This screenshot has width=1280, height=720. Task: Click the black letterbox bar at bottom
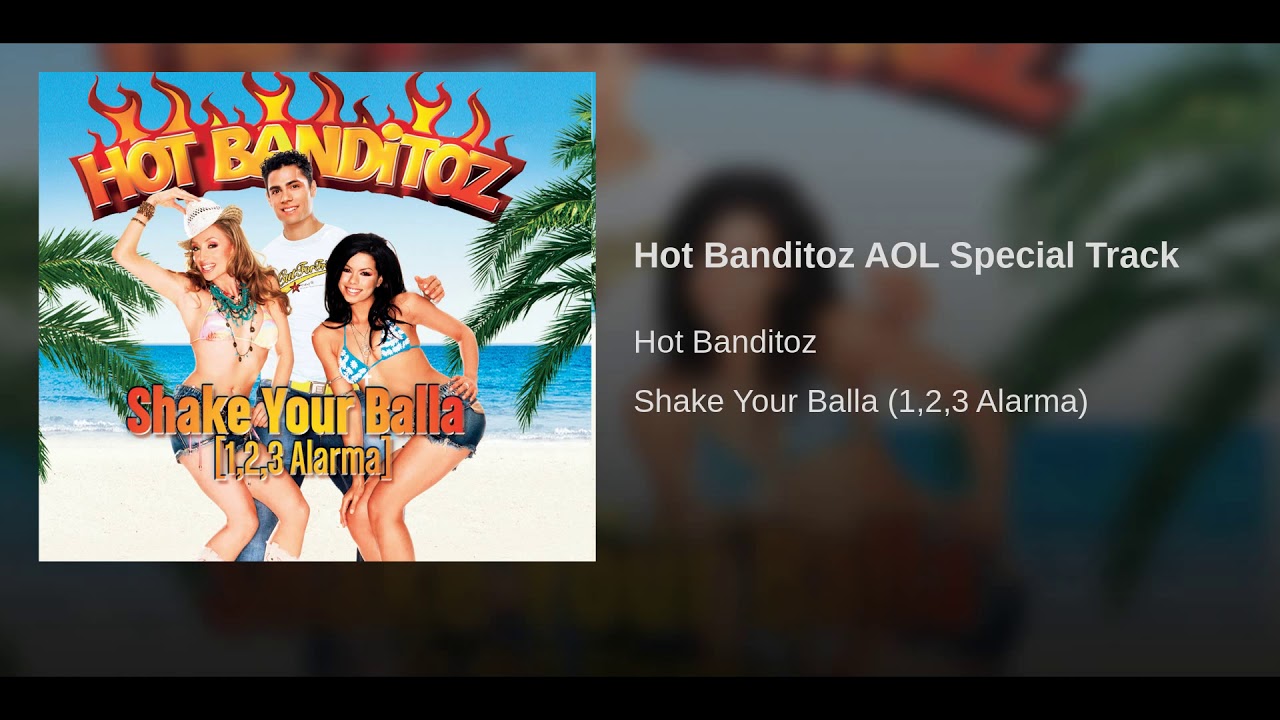coord(640,698)
